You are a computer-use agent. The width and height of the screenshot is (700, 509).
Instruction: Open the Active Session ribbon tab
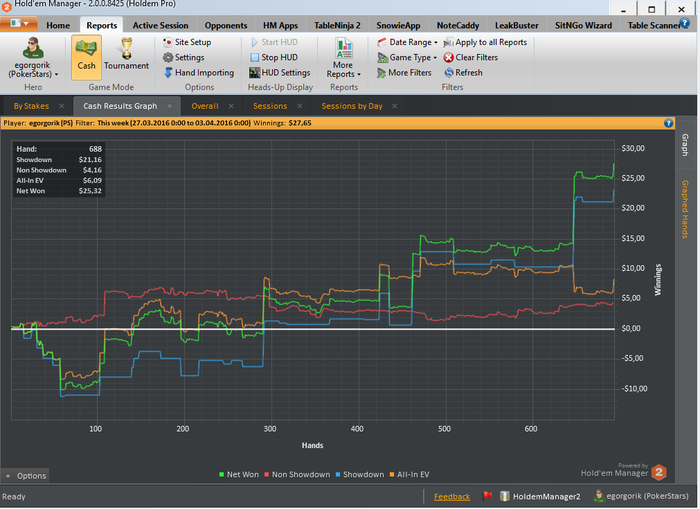[160, 25]
